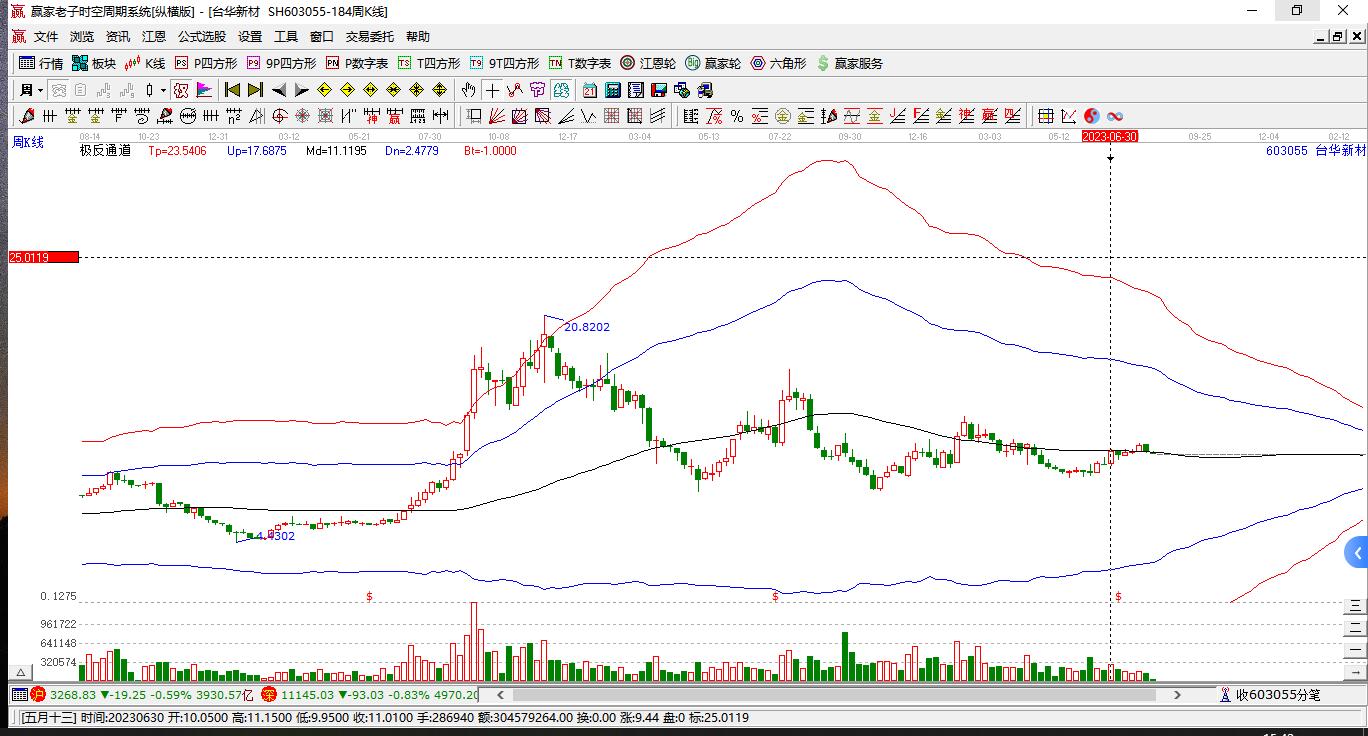Select the hand pan tool

[469, 90]
